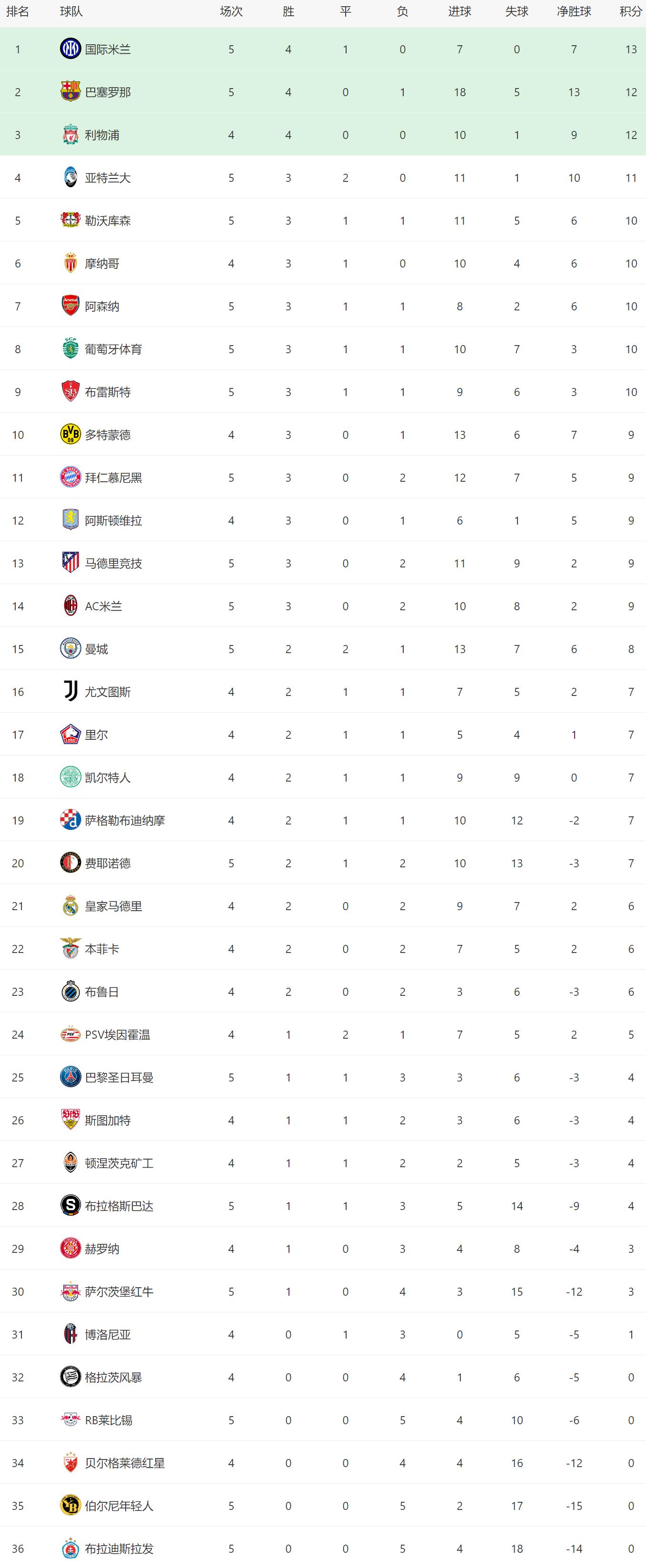Open the 曼城 team page

tap(96, 649)
